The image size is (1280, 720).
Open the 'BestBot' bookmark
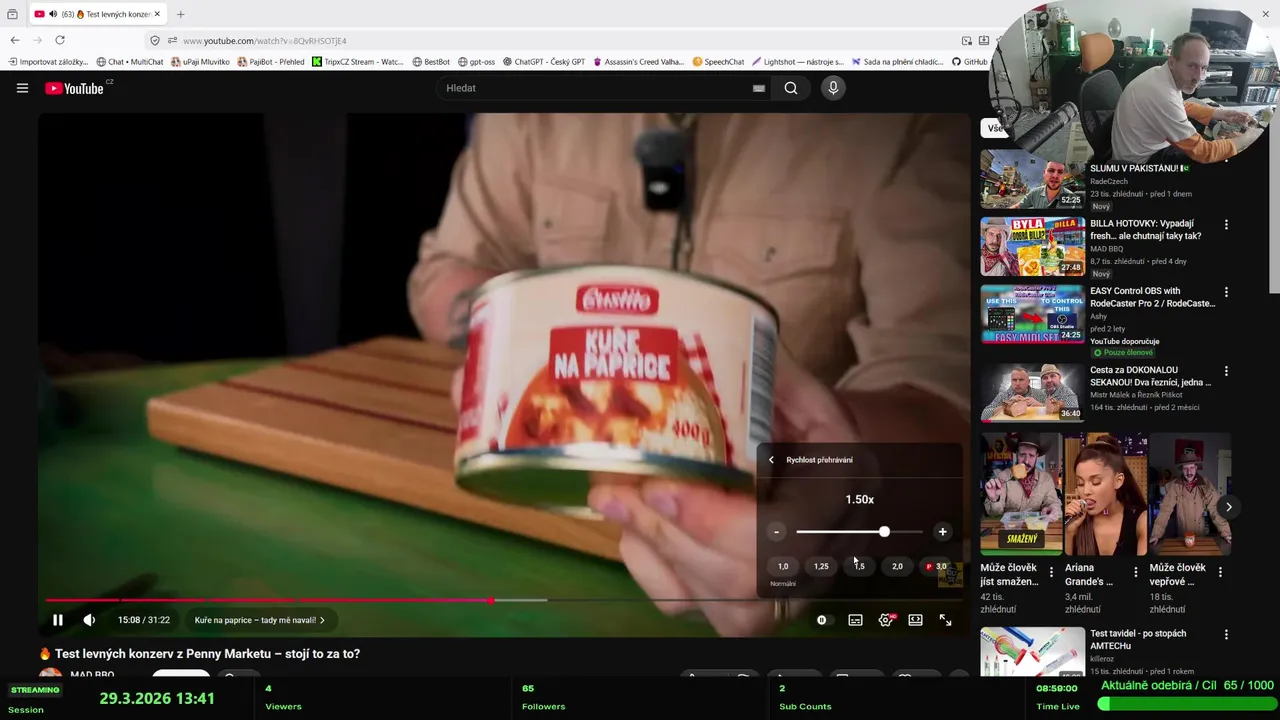pos(430,62)
